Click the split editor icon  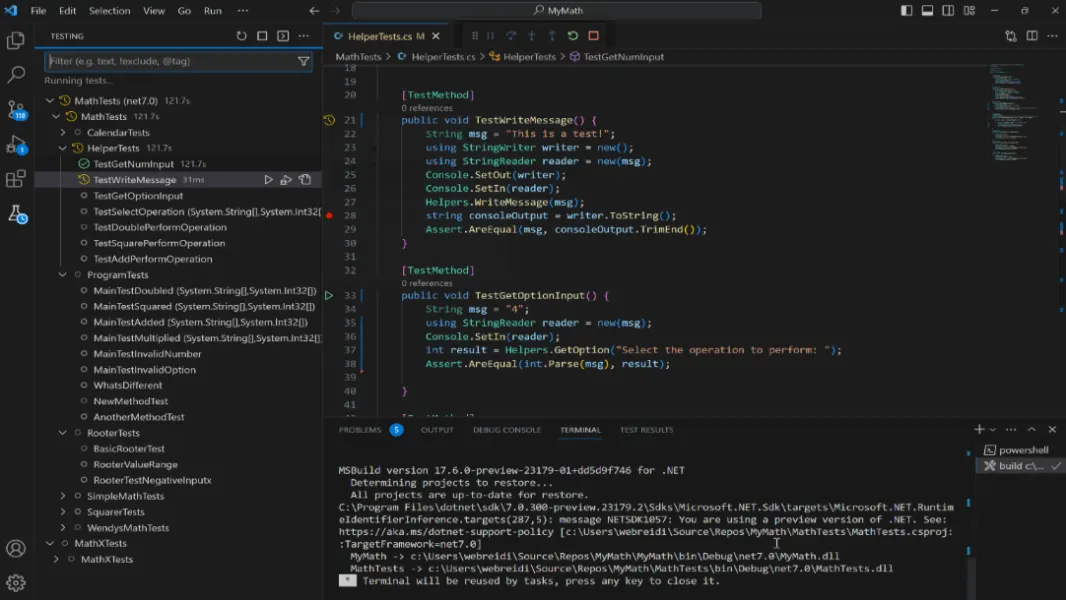point(1032,36)
